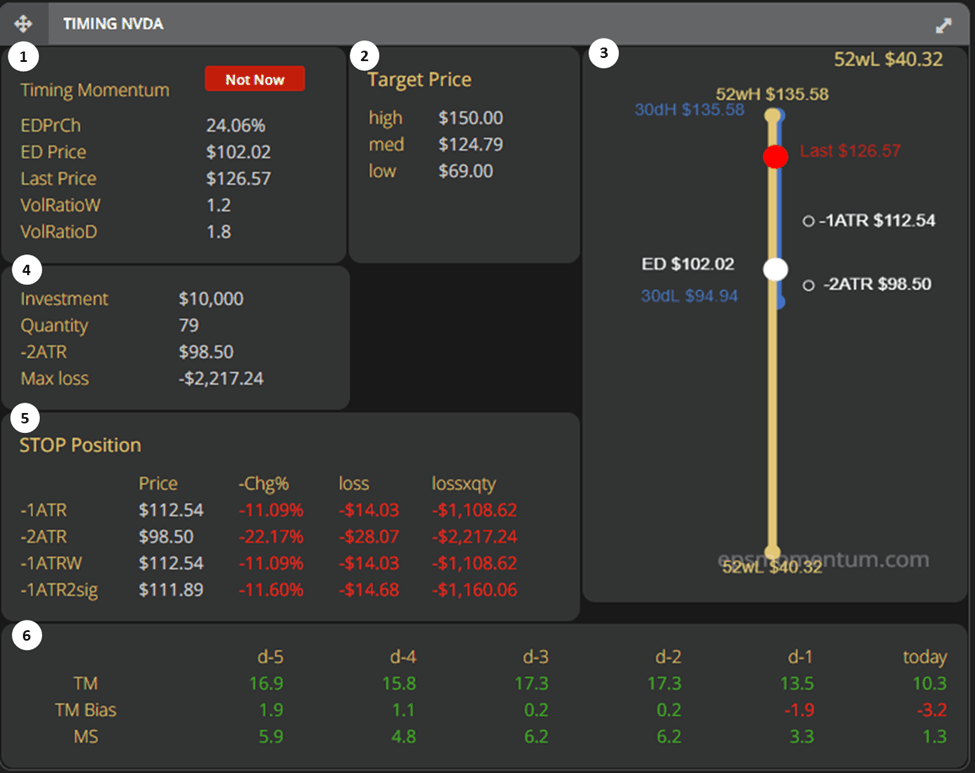Image resolution: width=975 pixels, height=773 pixels.
Task: Click the STOP Position heading
Action: pyautogui.click(x=80, y=445)
